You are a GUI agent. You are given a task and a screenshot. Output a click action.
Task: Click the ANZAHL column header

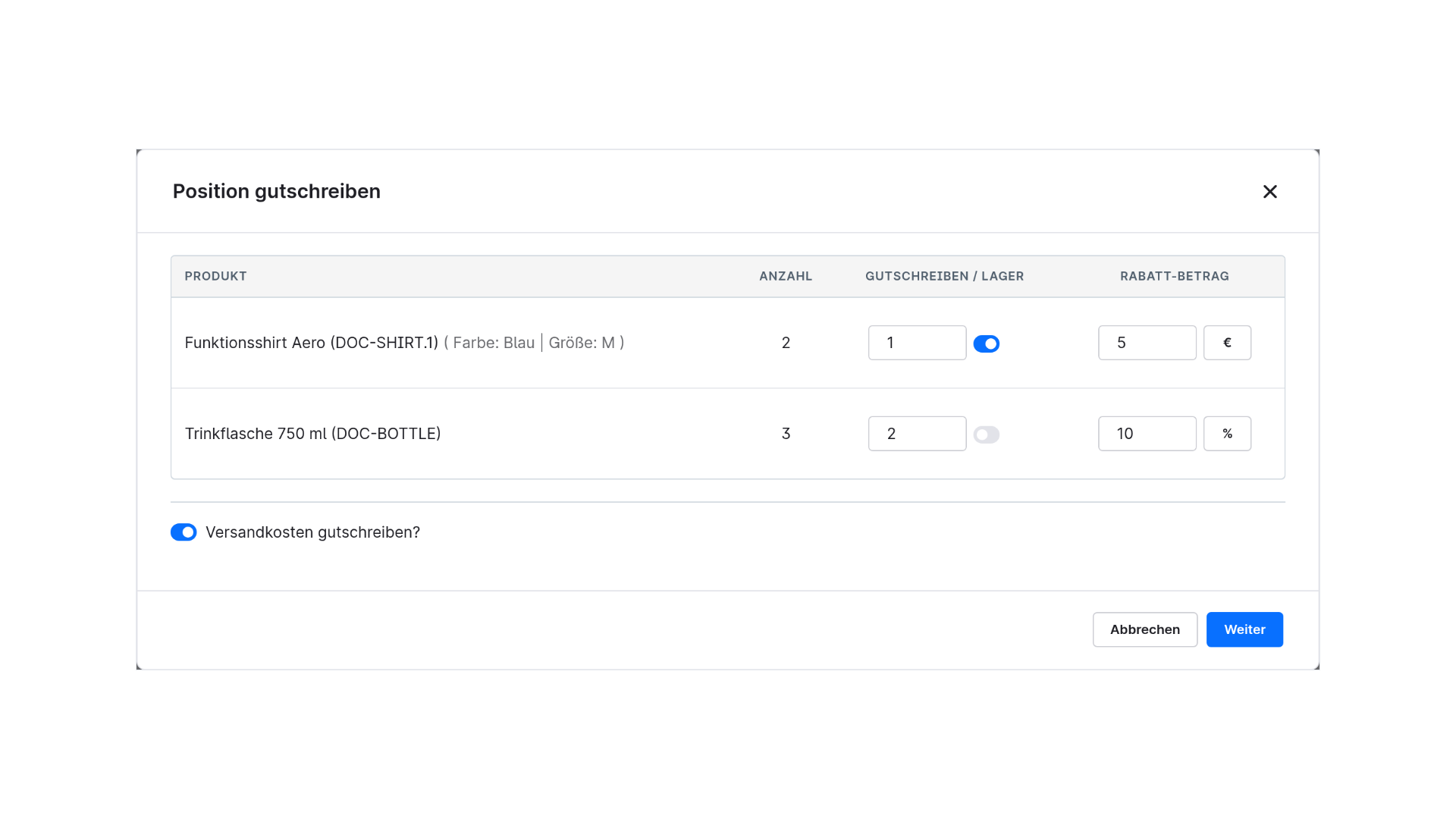click(x=786, y=276)
